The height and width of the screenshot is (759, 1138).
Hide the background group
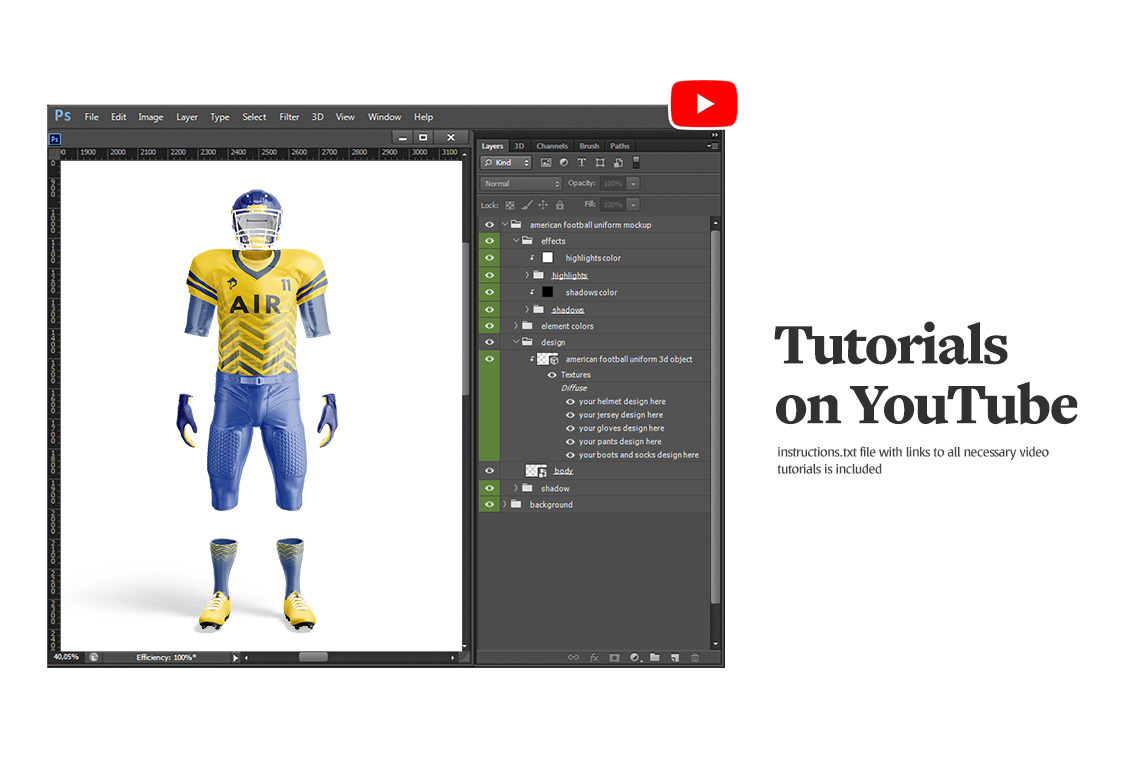[489, 504]
